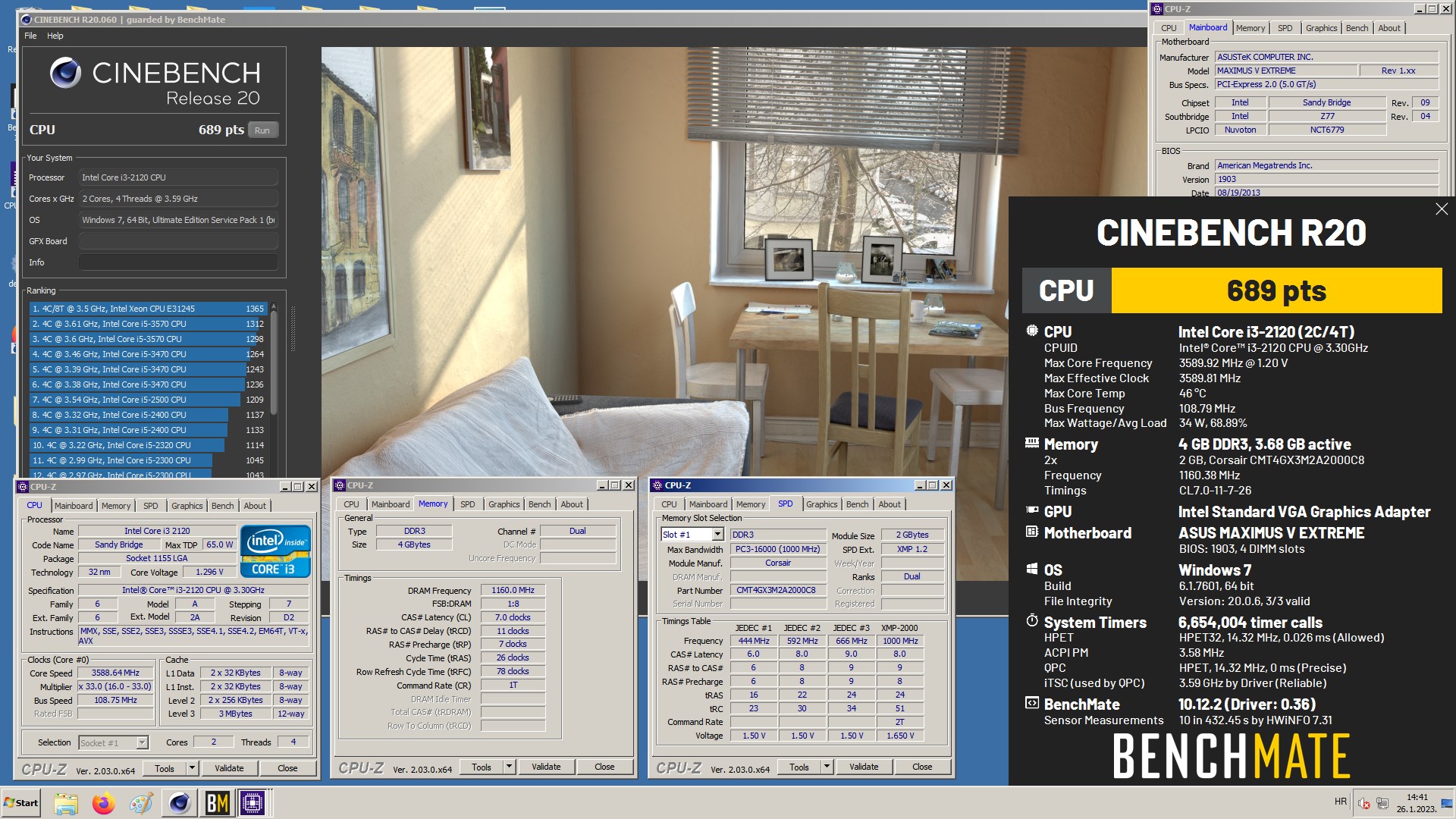Switch to Cinebench taskbar icon
Viewport: 1456px width, 819px height.
tap(180, 803)
